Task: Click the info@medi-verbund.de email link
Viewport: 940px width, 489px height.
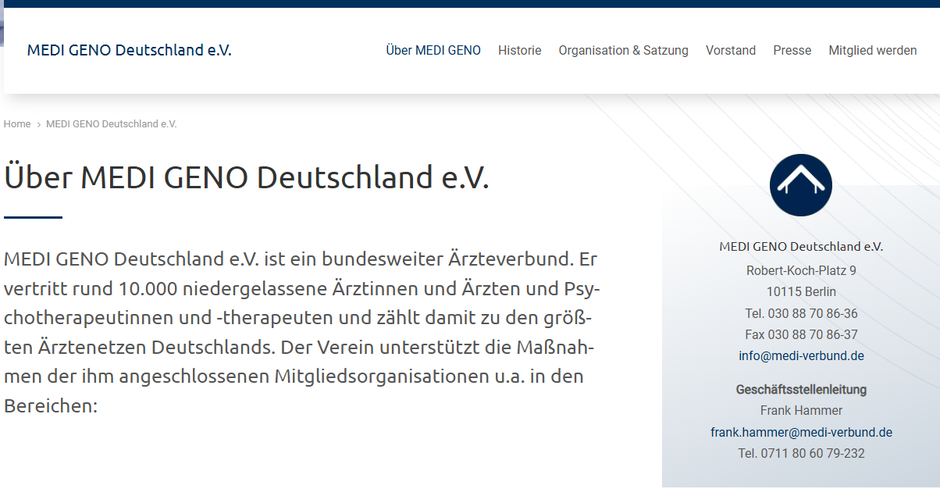Action: click(x=801, y=356)
